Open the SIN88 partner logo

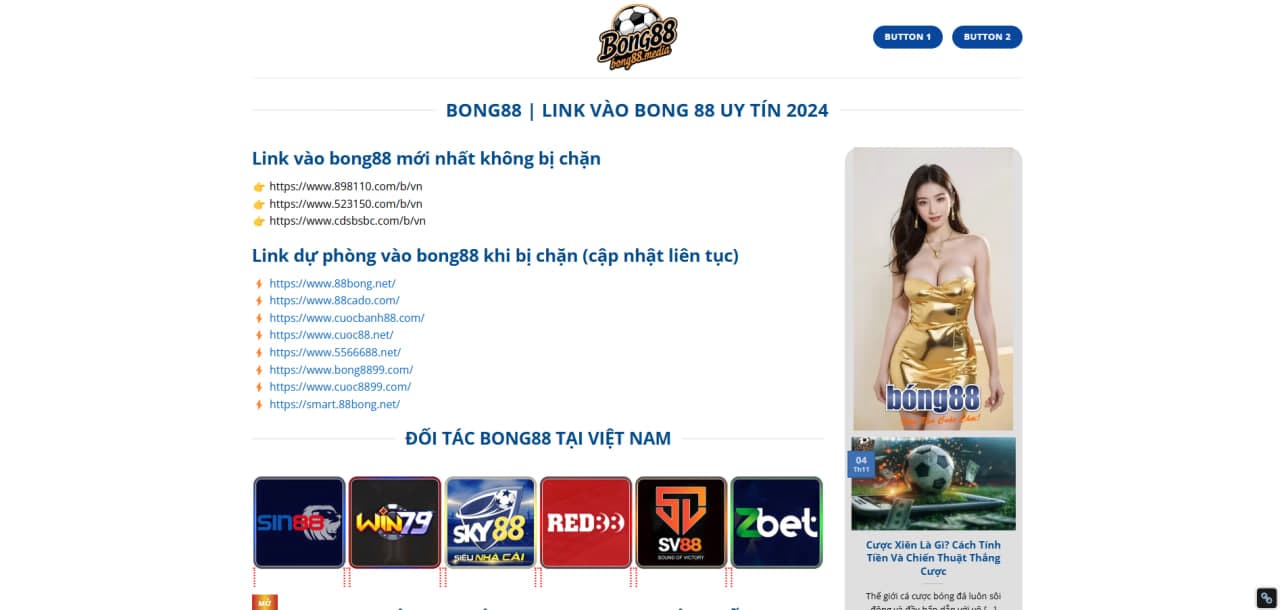(299, 522)
